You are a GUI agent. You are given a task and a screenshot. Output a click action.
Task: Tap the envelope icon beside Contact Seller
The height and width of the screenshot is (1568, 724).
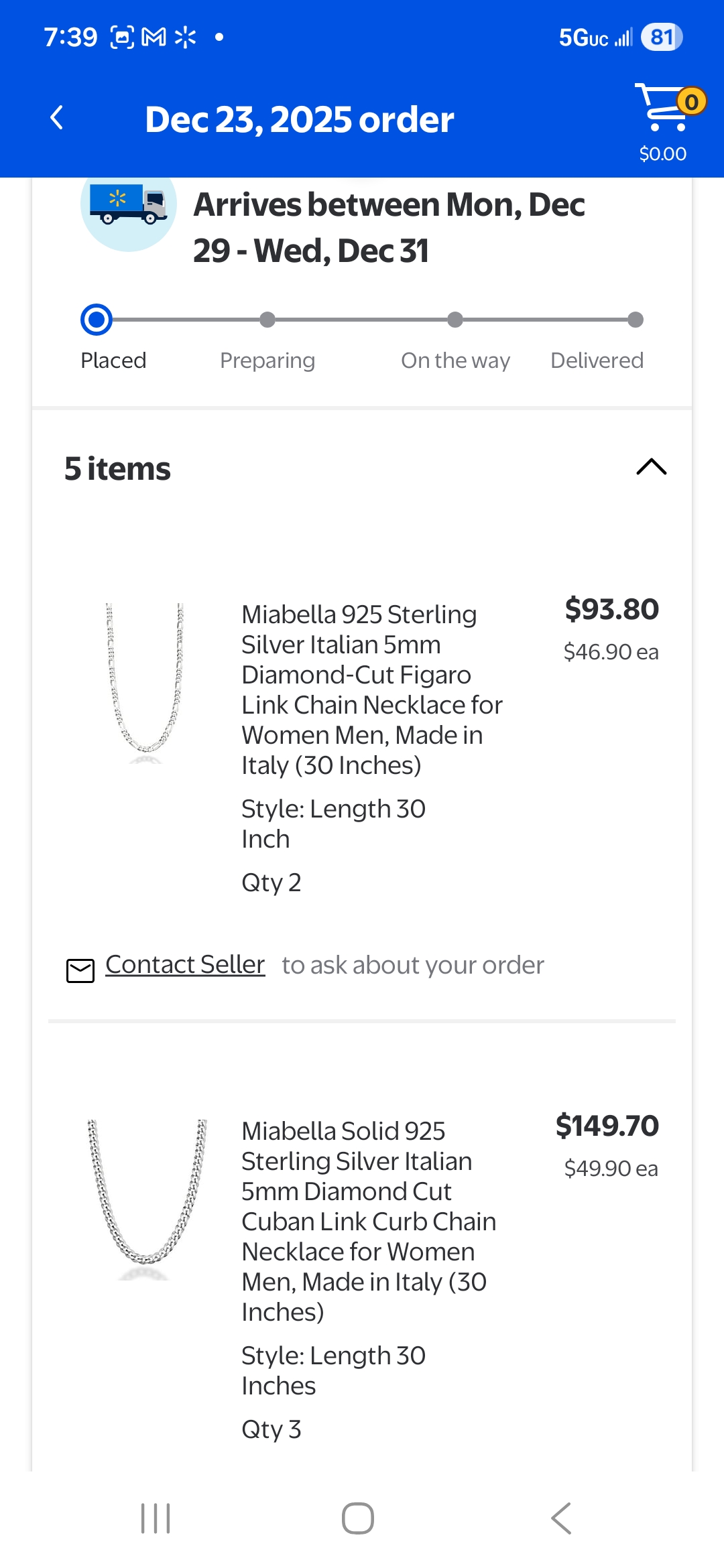point(80,970)
